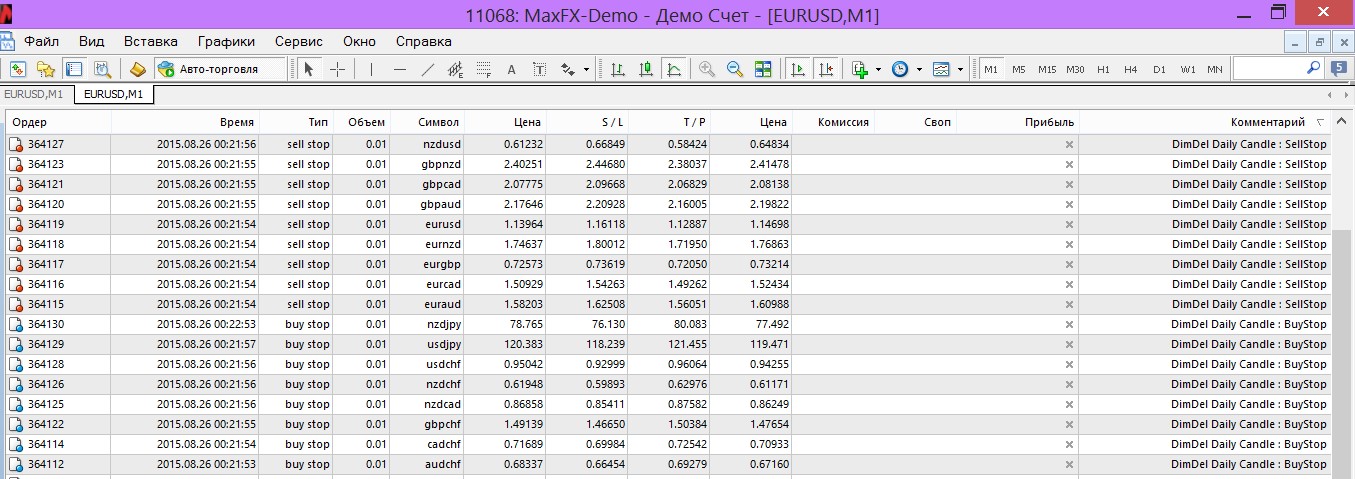Open the Сервис menu
Viewport: 1355px width, 479px height.
tap(298, 41)
